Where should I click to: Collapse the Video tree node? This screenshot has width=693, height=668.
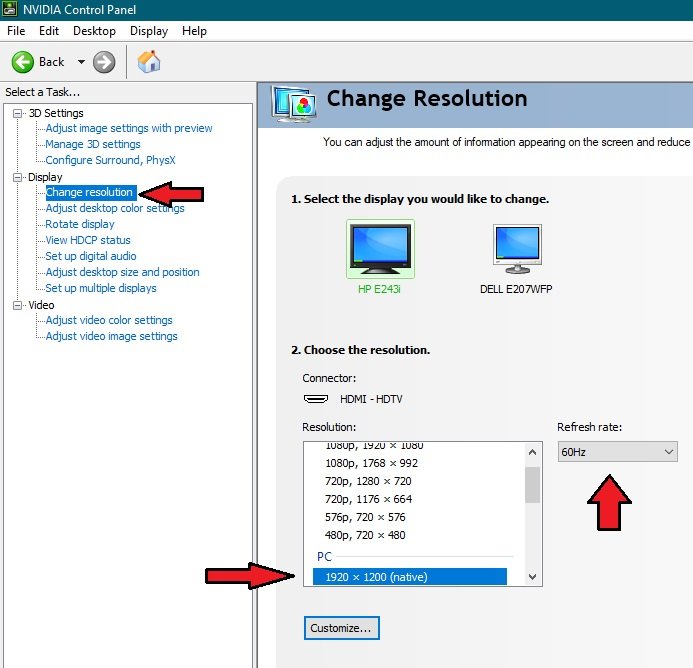tap(17, 305)
